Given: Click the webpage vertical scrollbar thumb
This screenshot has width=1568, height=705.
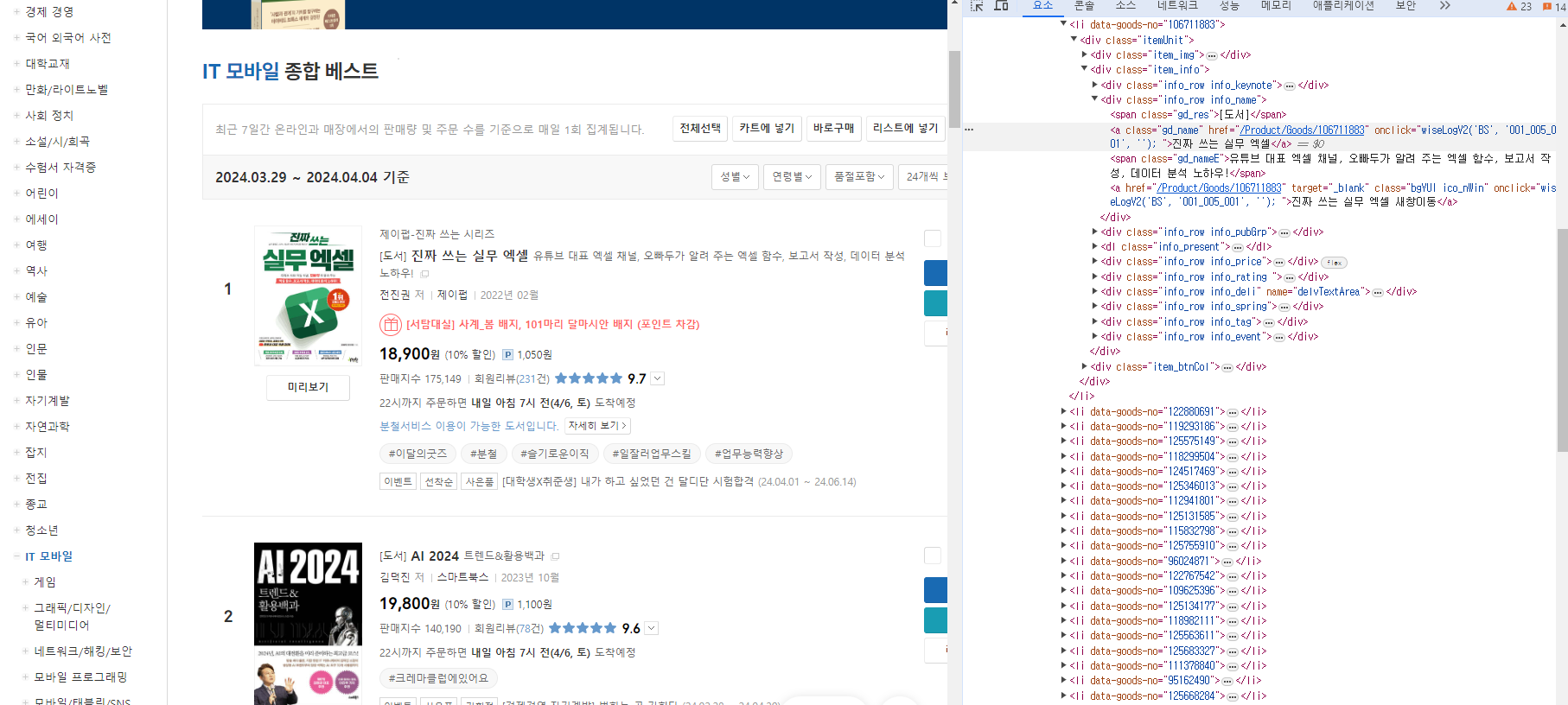Looking at the screenshot, I should pos(954,90).
